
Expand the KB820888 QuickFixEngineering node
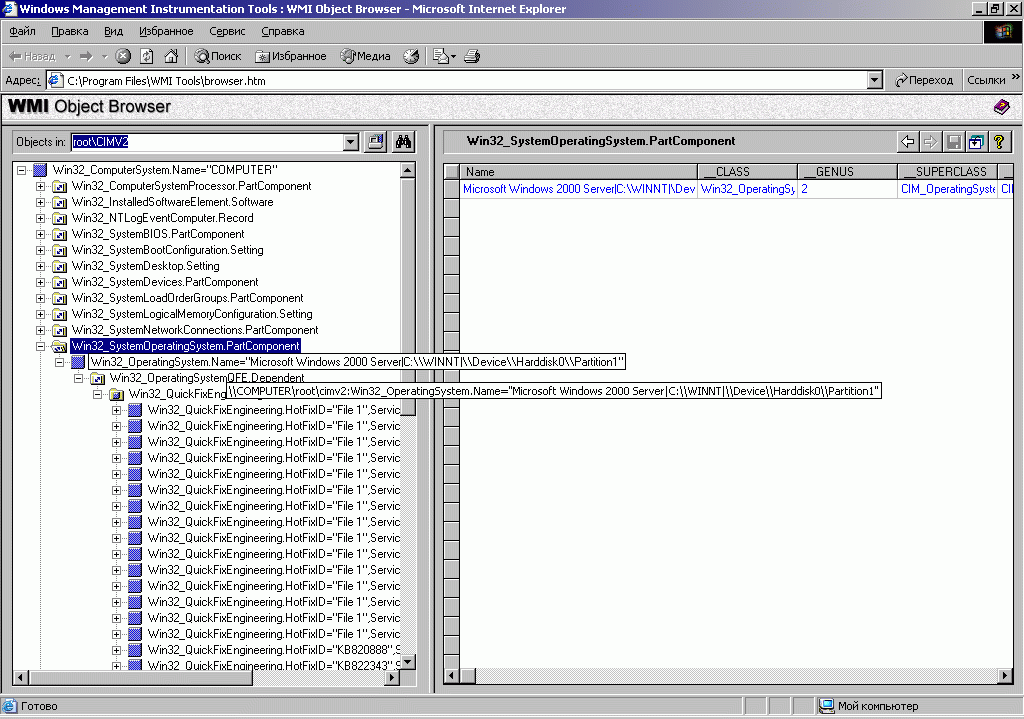coord(116,650)
